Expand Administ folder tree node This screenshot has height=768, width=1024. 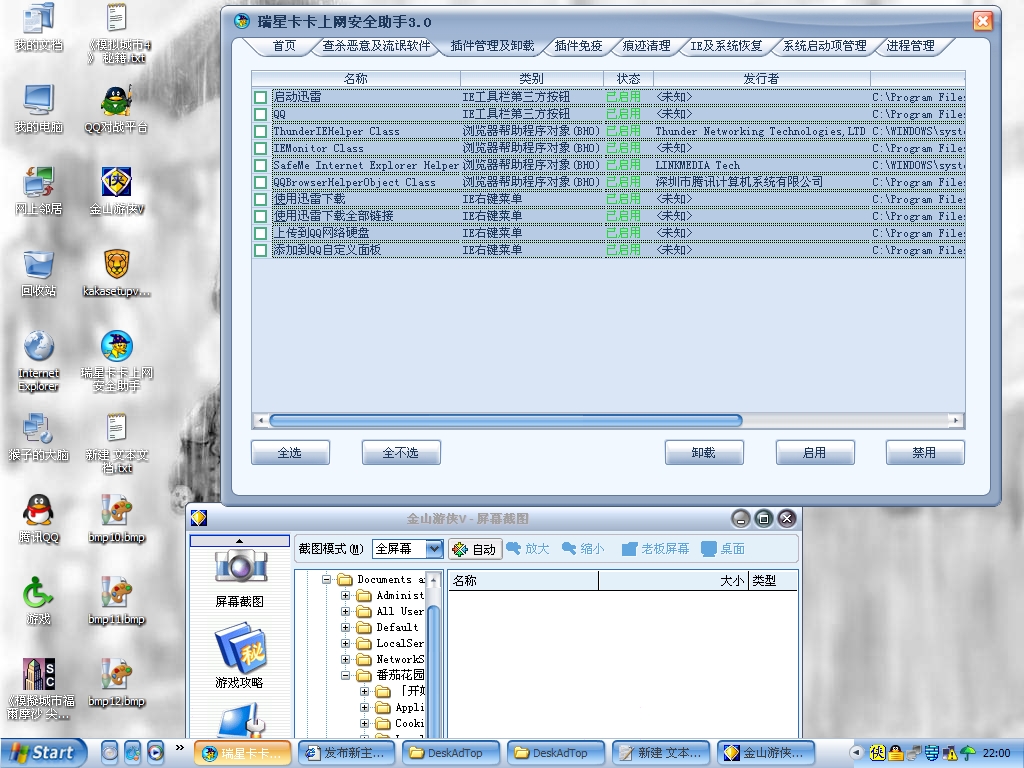pos(345,595)
